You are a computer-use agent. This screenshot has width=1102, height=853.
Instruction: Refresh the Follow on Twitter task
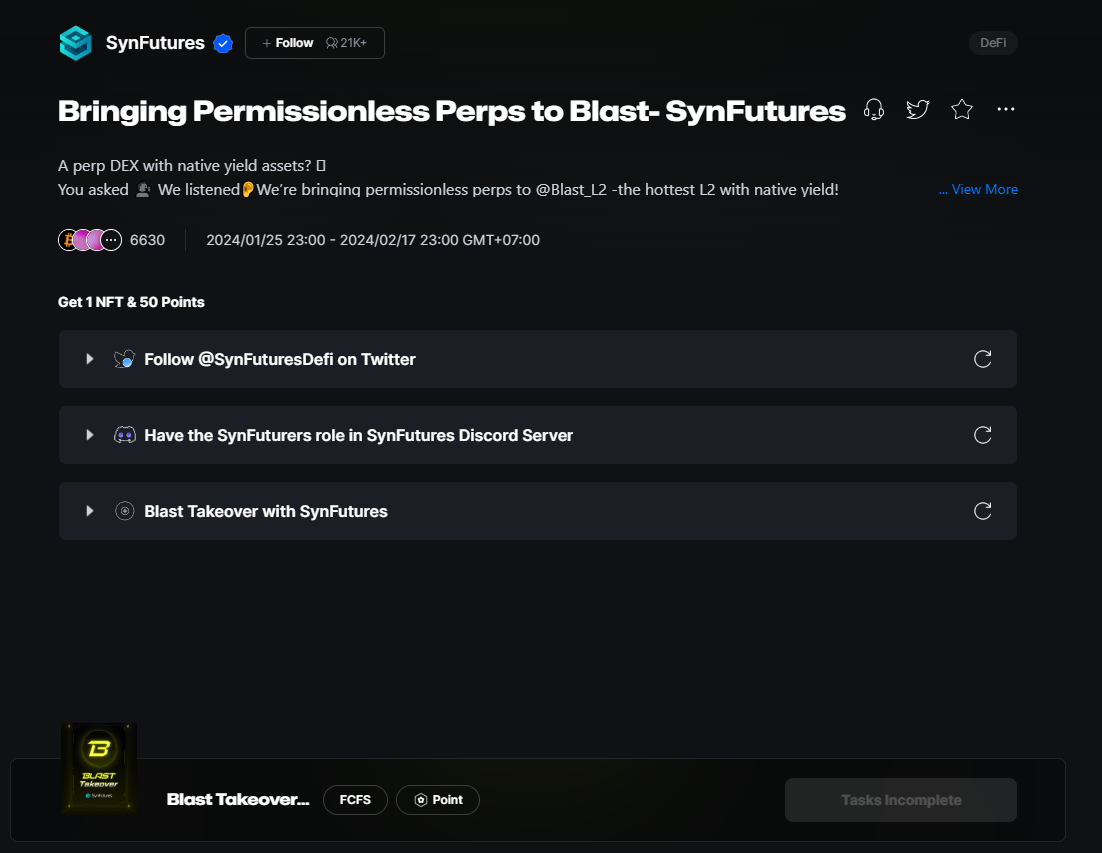pyautogui.click(x=982, y=359)
